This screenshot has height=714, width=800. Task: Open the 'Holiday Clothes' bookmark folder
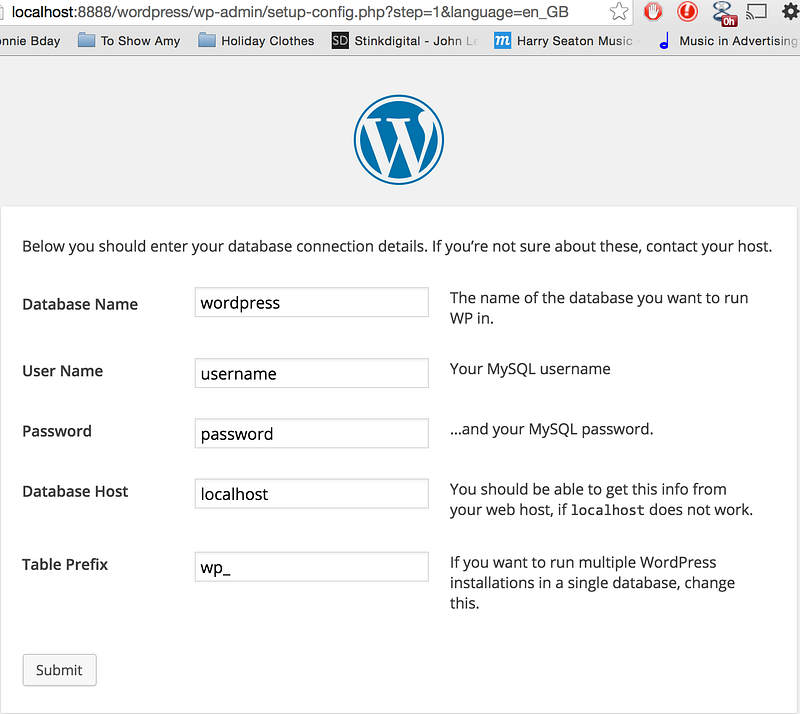click(x=256, y=41)
